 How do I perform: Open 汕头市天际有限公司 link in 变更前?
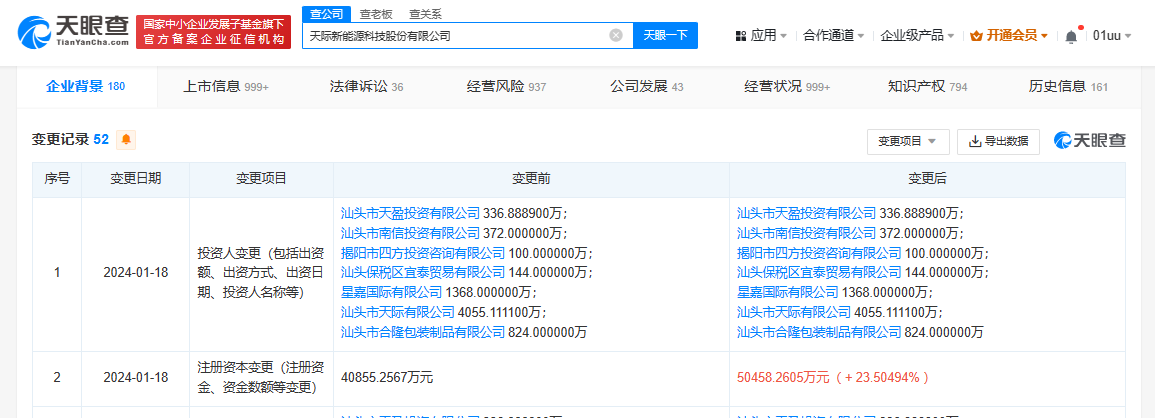[x=398, y=312]
